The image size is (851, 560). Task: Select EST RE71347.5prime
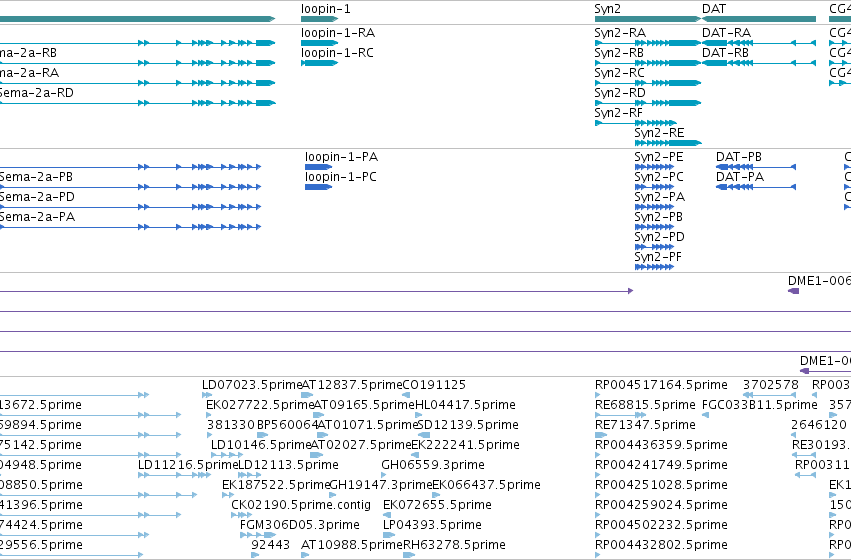(601, 435)
